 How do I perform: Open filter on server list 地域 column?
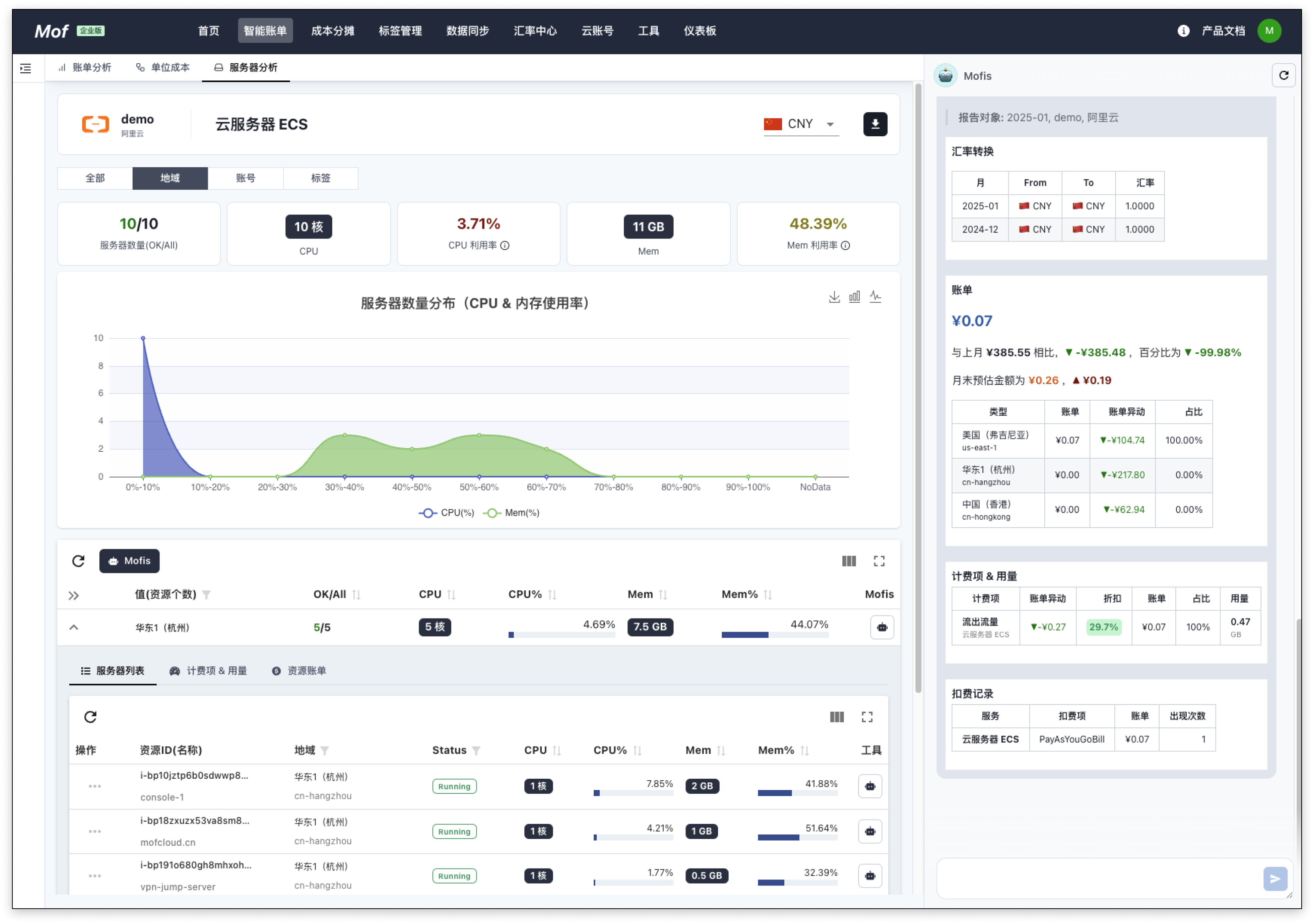(324, 751)
